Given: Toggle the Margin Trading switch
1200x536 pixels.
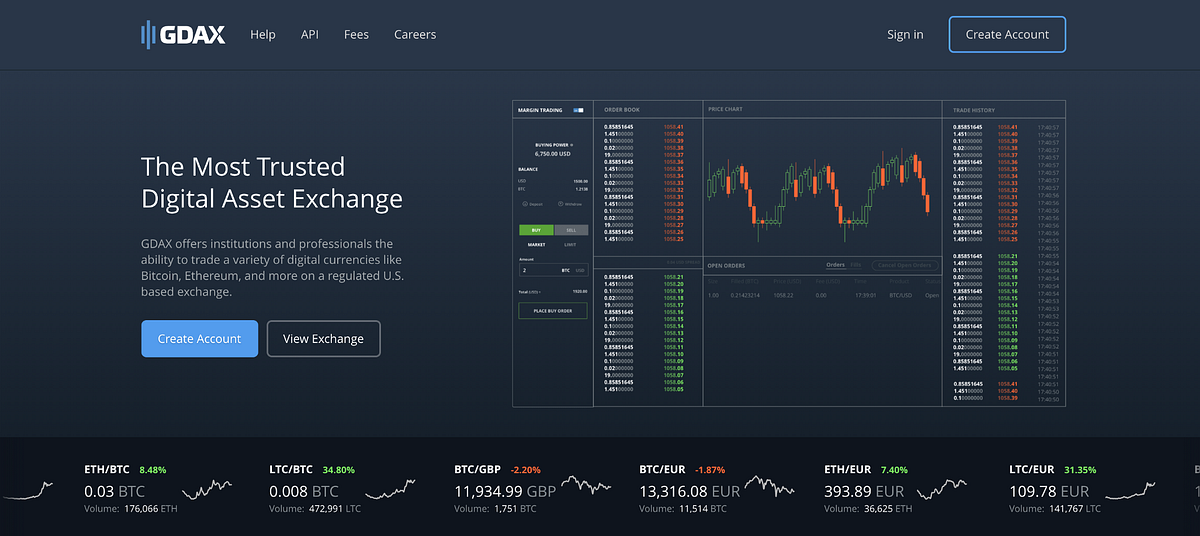Looking at the screenshot, I should [578, 110].
